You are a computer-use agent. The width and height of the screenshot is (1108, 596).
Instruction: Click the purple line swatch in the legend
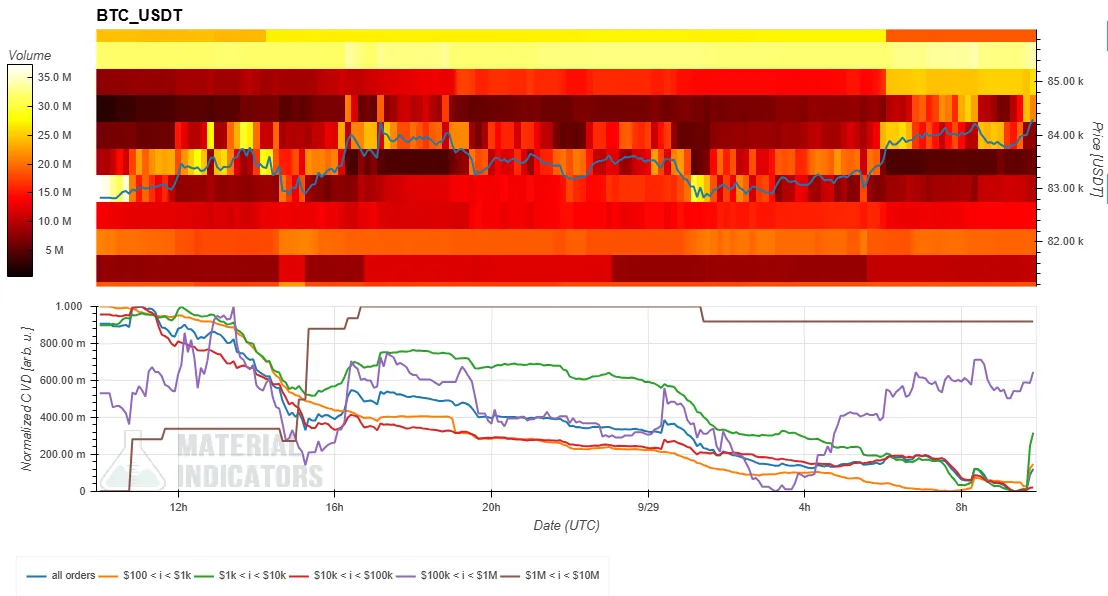click(x=406, y=575)
